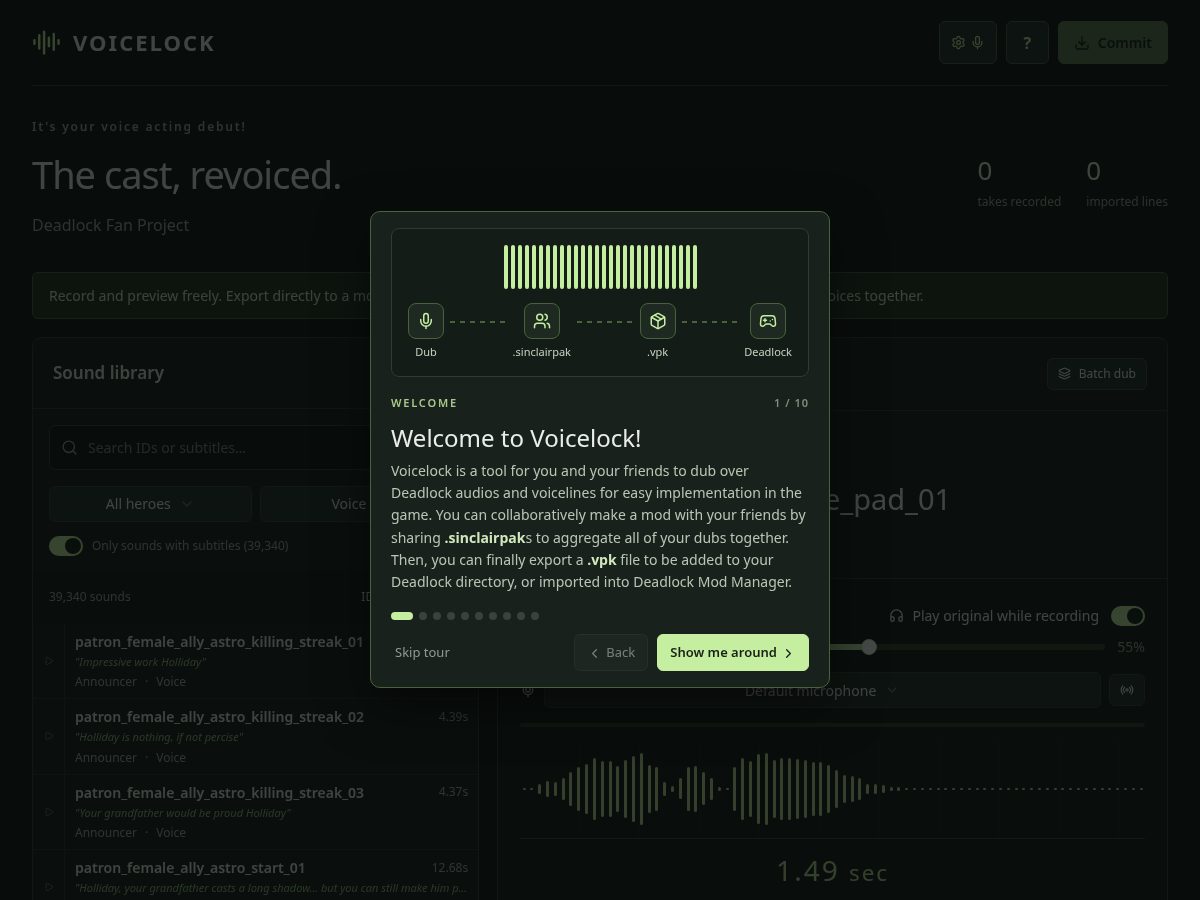The width and height of the screenshot is (1200, 900).
Task: Click the magnifier icon in search box
Action: click(69, 448)
